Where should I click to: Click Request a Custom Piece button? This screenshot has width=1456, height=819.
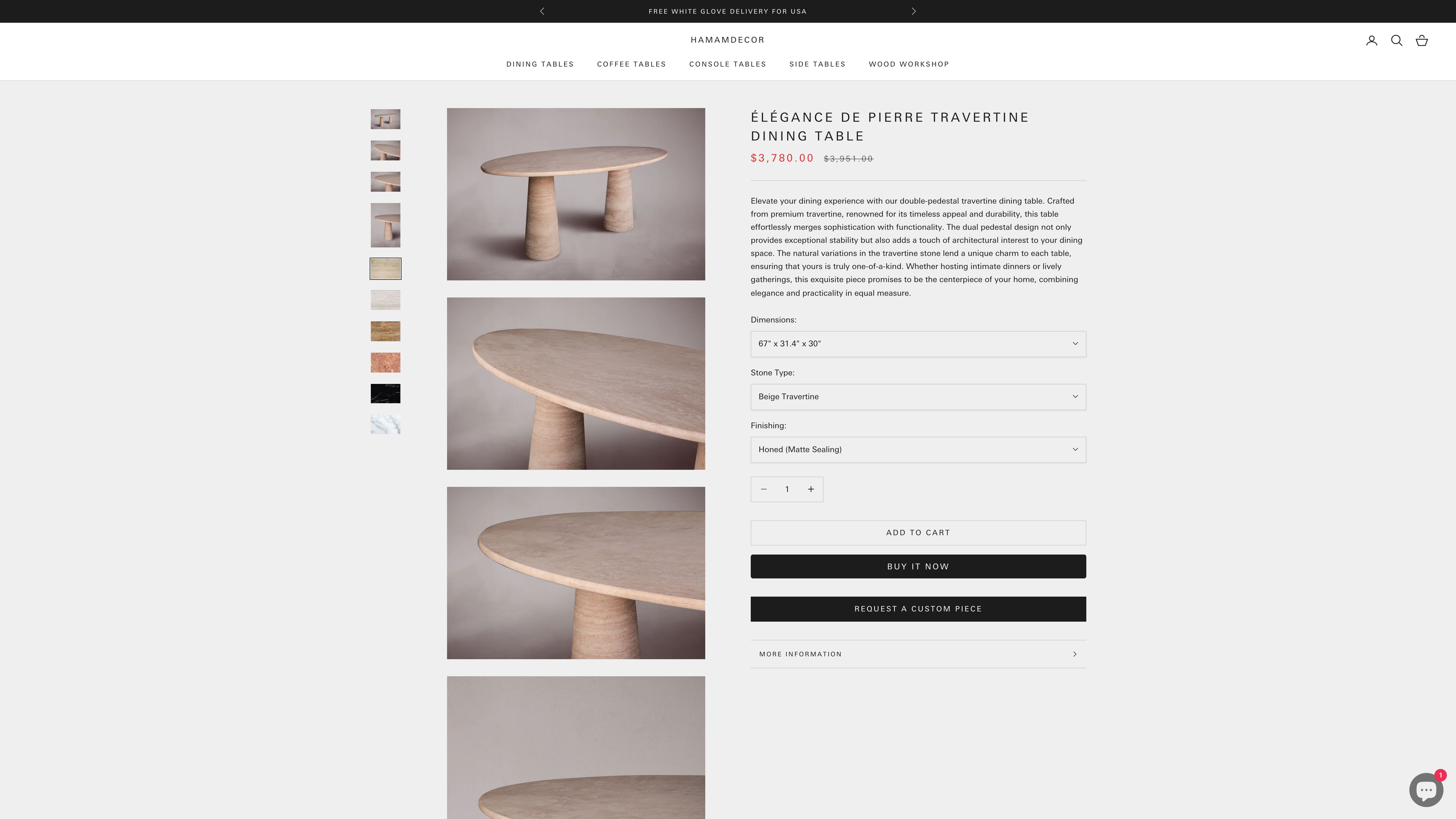point(918,609)
